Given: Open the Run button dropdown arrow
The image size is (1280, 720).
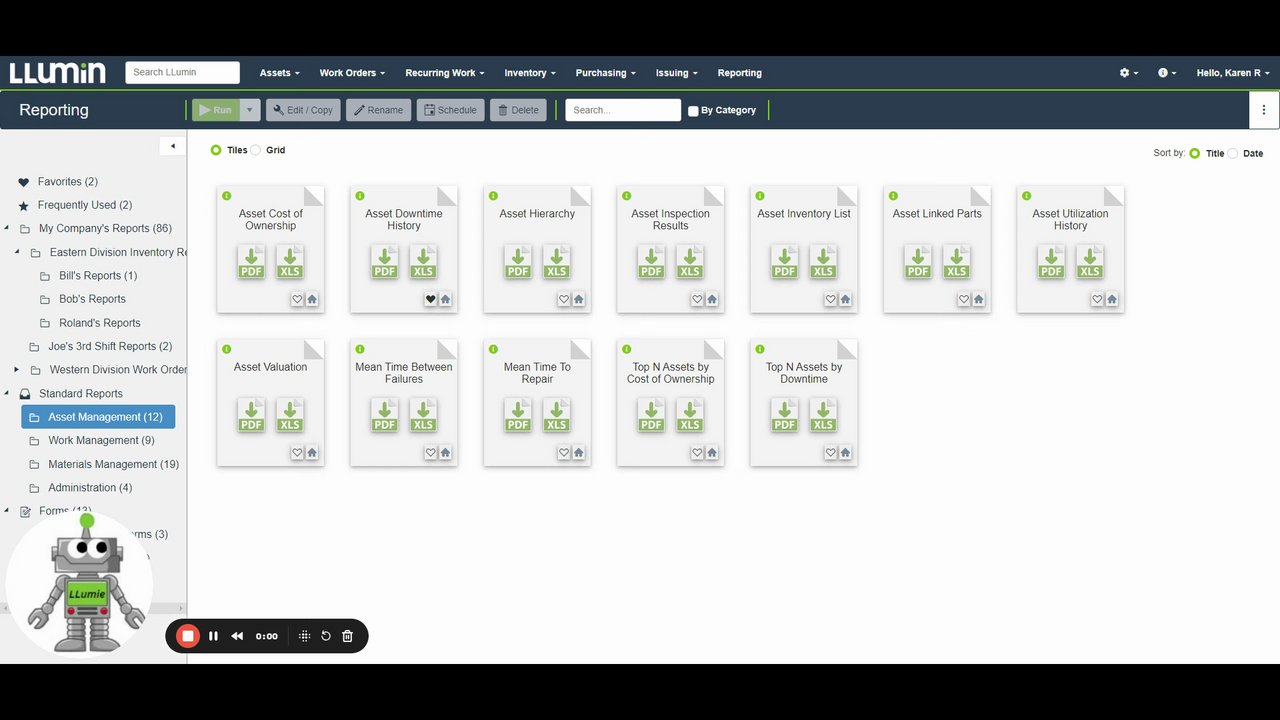Looking at the screenshot, I should (x=251, y=110).
